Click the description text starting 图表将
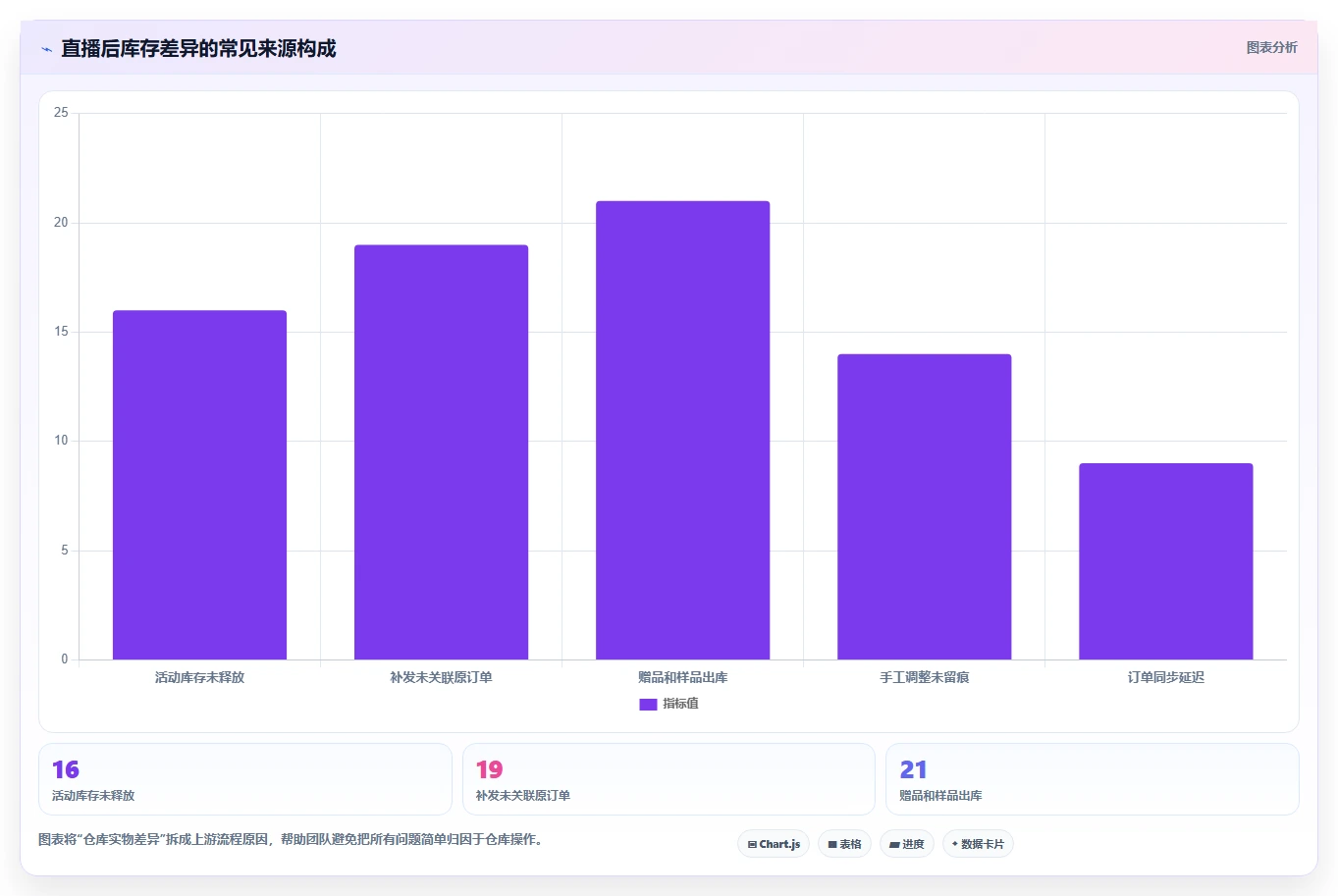The width and height of the screenshot is (1338, 896). coord(291,839)
